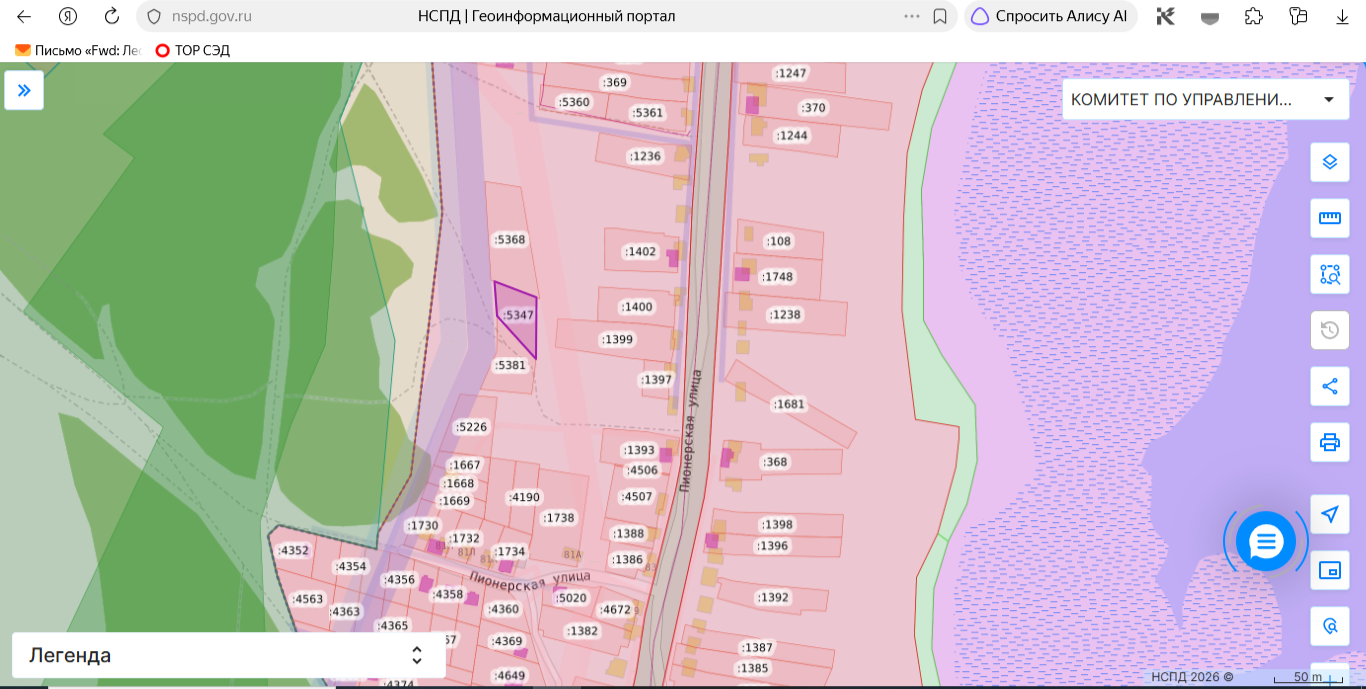Click parcel label :5368
Screen dimensions: 1366x689
coord(510,240)
